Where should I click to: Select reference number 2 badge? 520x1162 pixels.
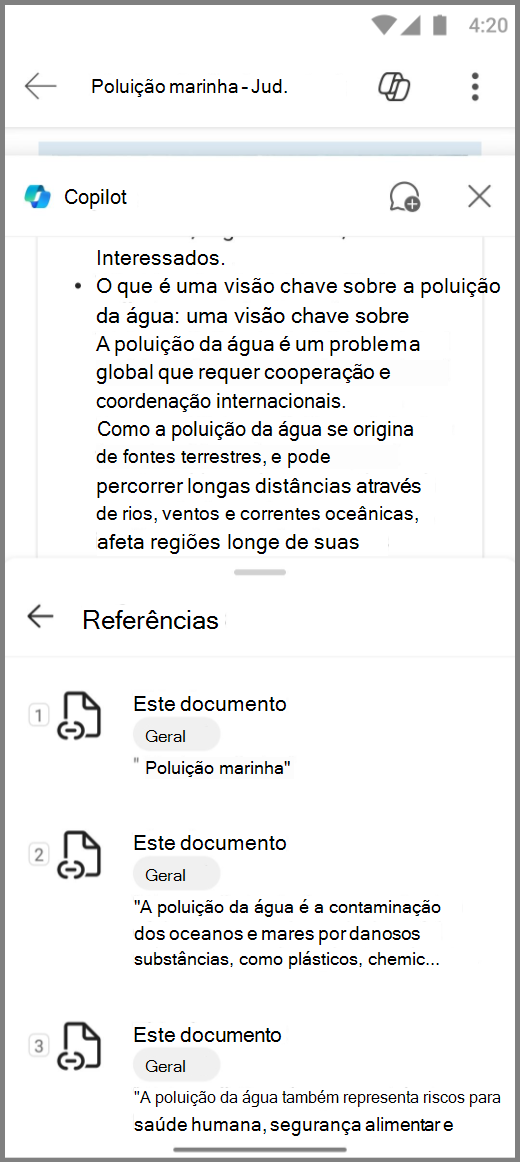(39, 854)
